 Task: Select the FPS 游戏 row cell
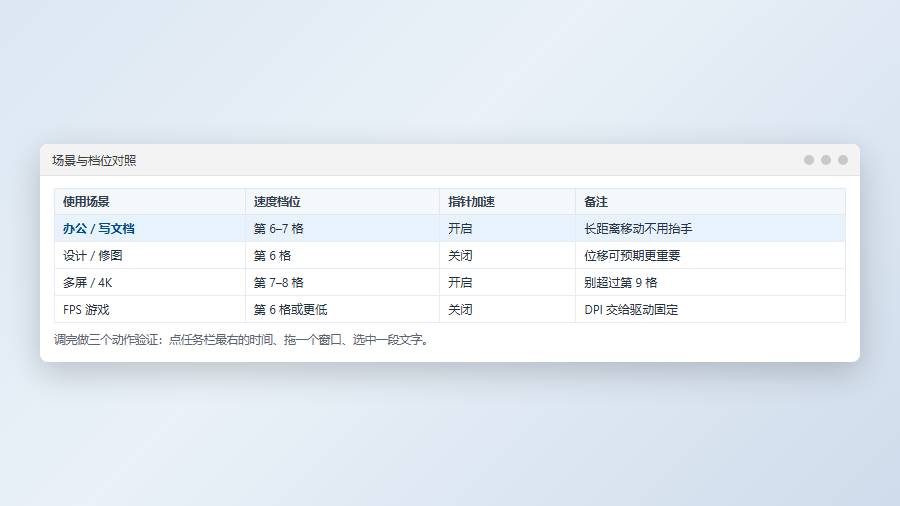pos(149,309)
